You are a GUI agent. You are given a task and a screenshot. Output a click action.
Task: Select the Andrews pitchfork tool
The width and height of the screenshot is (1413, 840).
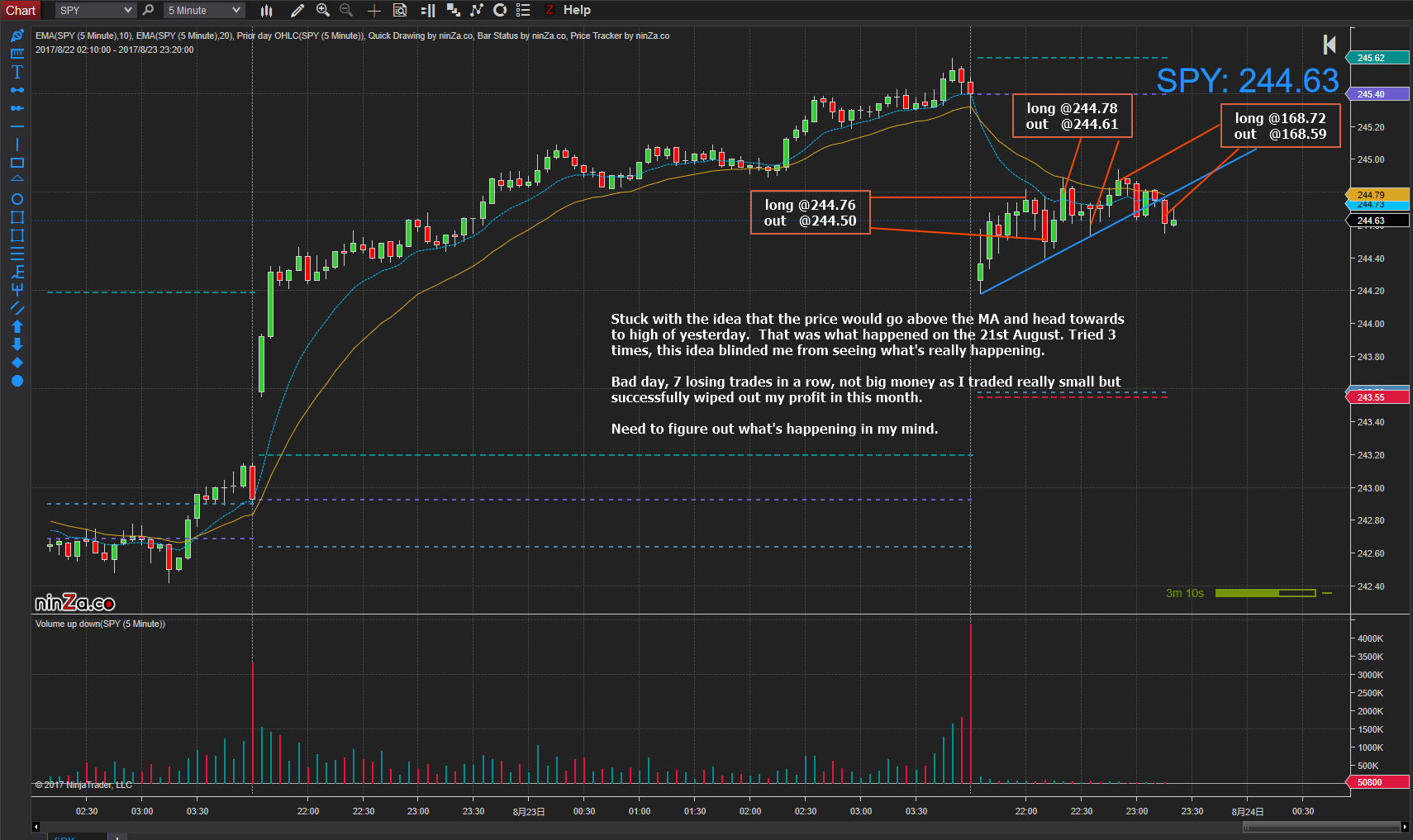(17, 290)
